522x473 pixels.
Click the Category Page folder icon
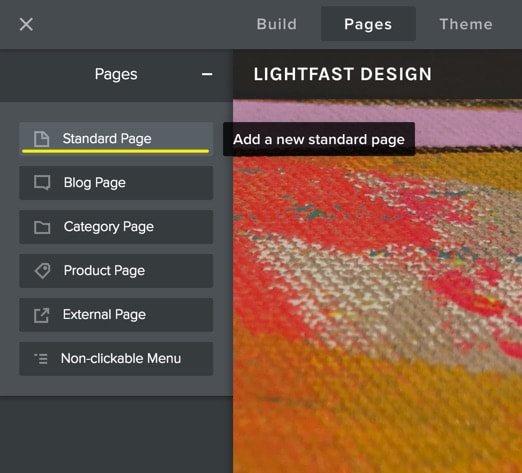pos(42,227)
